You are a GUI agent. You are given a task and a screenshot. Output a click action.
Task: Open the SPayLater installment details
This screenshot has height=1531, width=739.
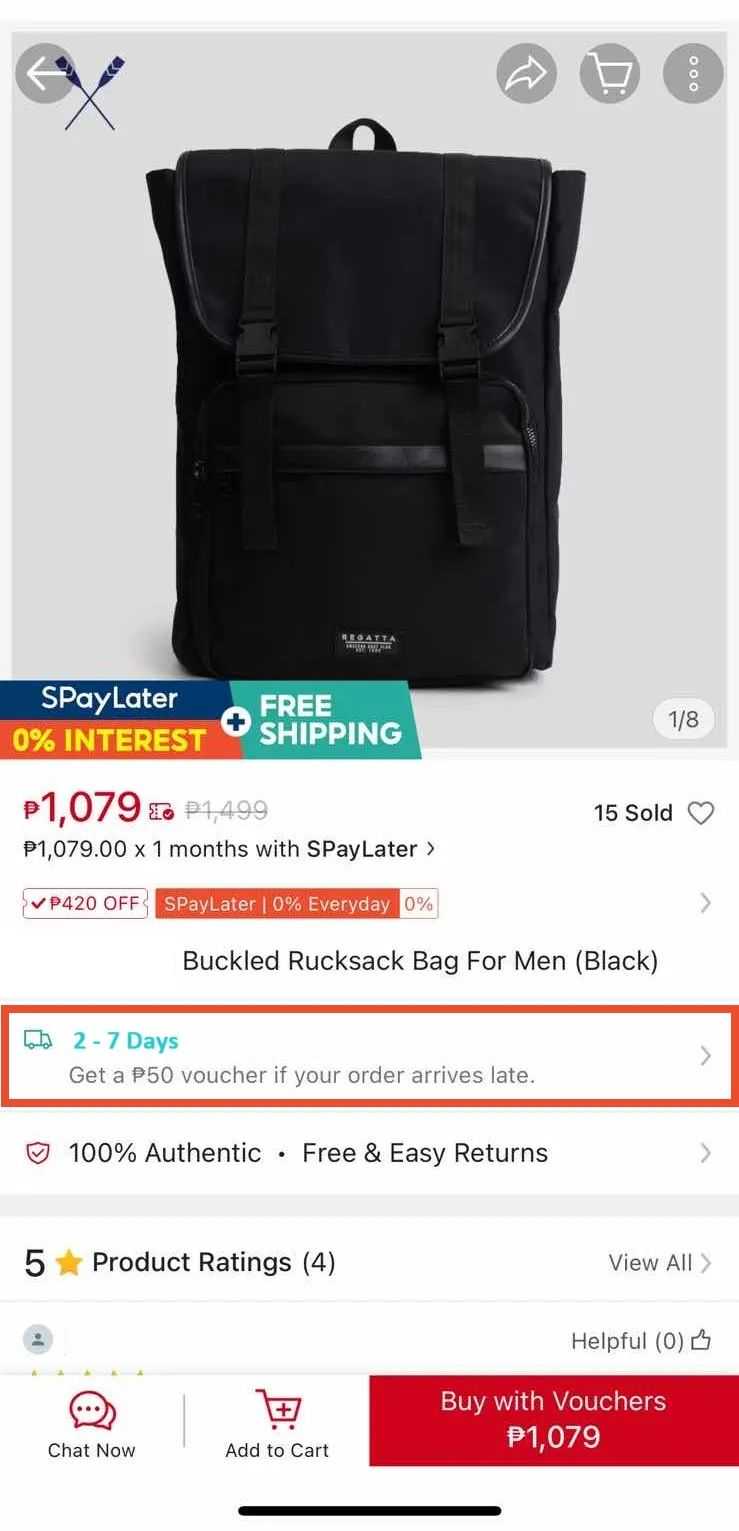[x=230, y=849]
